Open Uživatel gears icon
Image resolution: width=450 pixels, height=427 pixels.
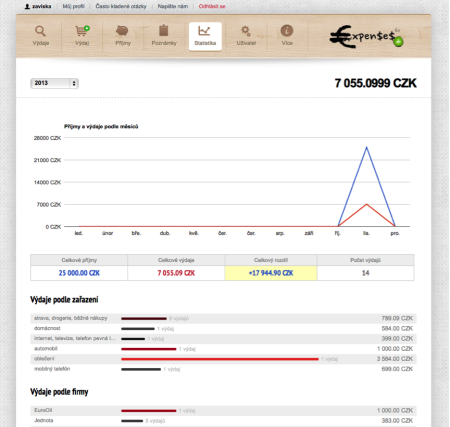(246, 31)
